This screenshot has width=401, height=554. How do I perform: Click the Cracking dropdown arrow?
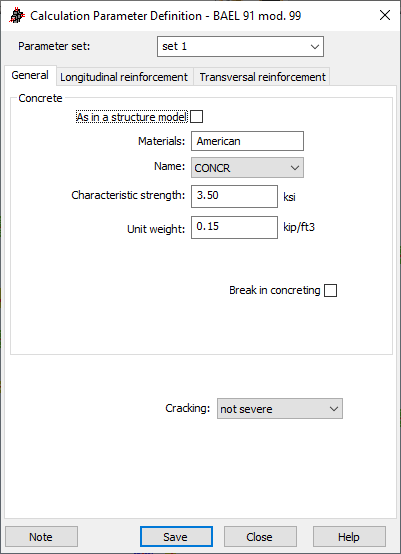coord(334,409)
